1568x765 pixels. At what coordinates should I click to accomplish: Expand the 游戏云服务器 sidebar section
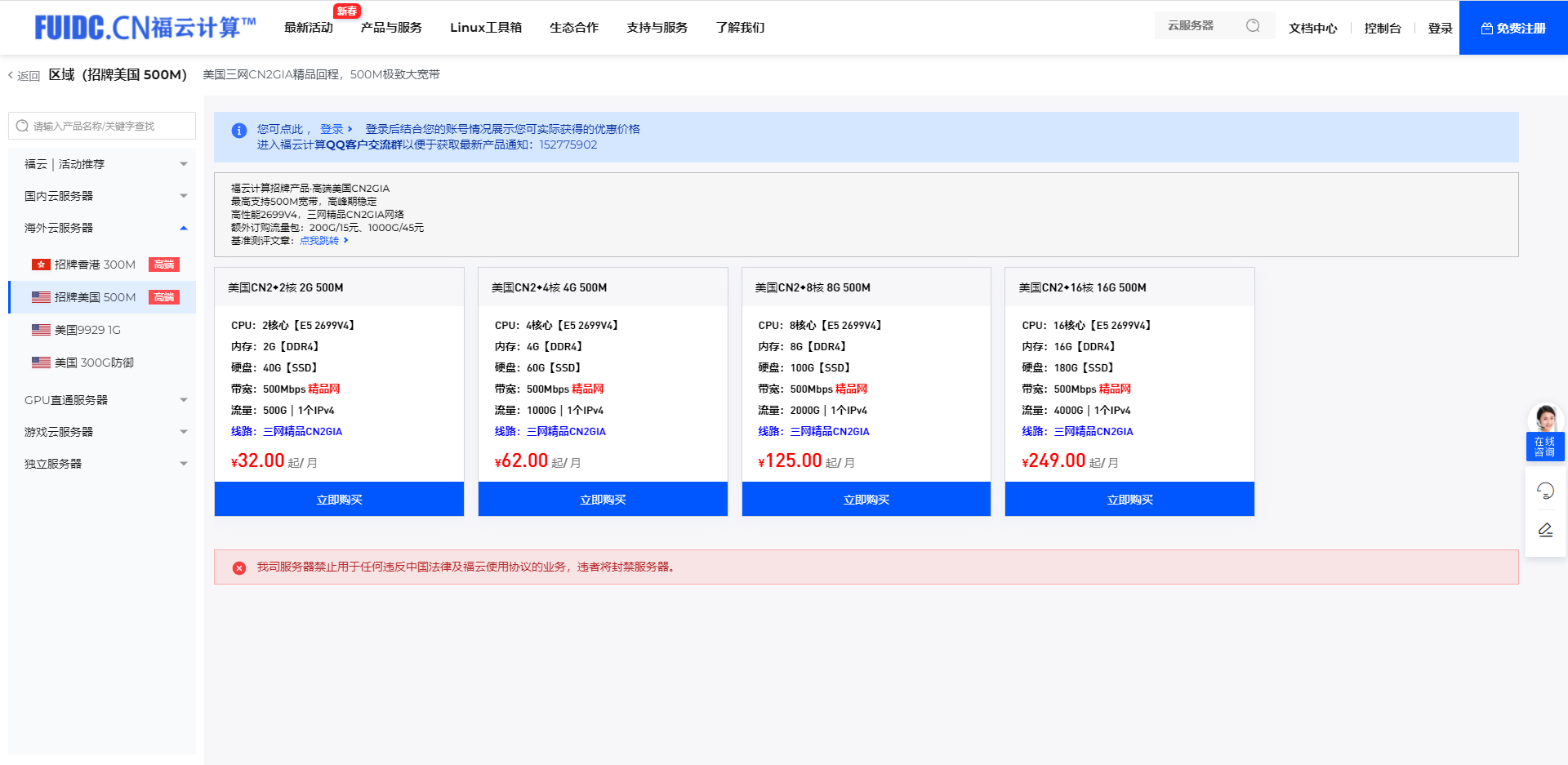click(102, 432)
